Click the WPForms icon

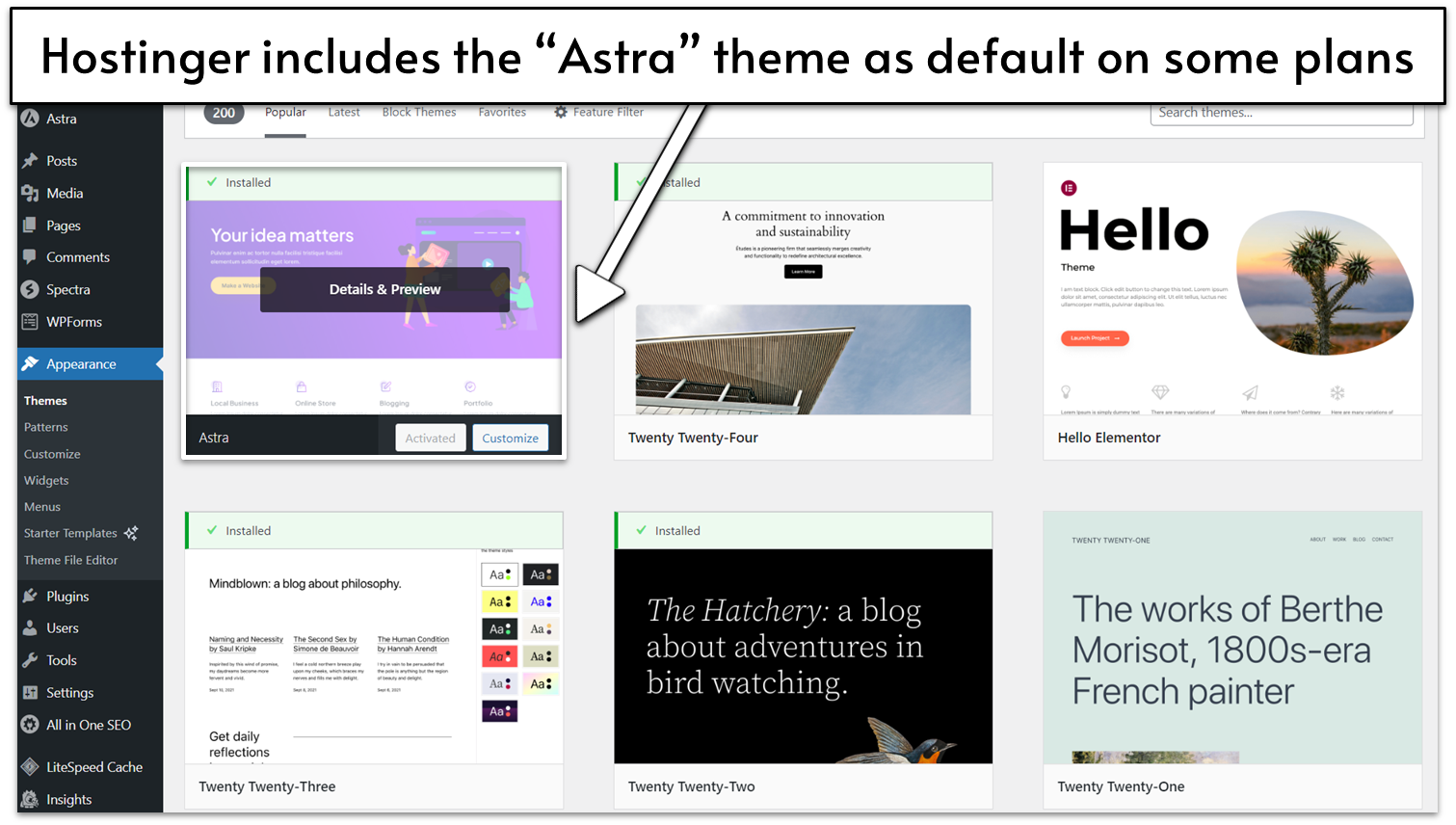coord(30,322)
